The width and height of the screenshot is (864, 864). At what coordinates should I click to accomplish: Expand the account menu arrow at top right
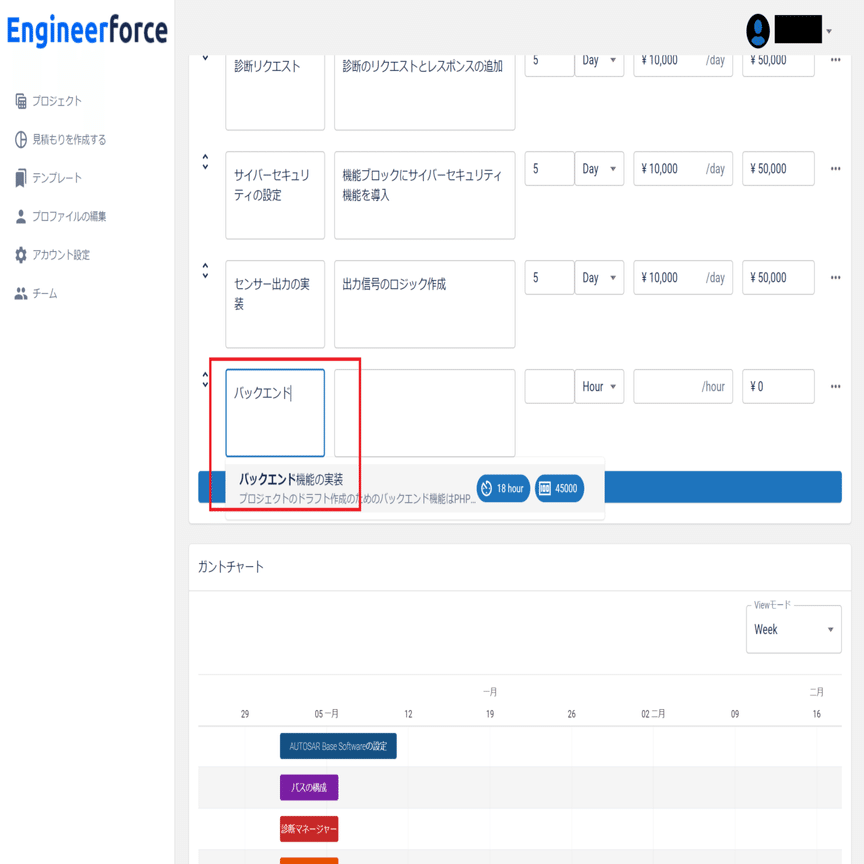point(829,31)
